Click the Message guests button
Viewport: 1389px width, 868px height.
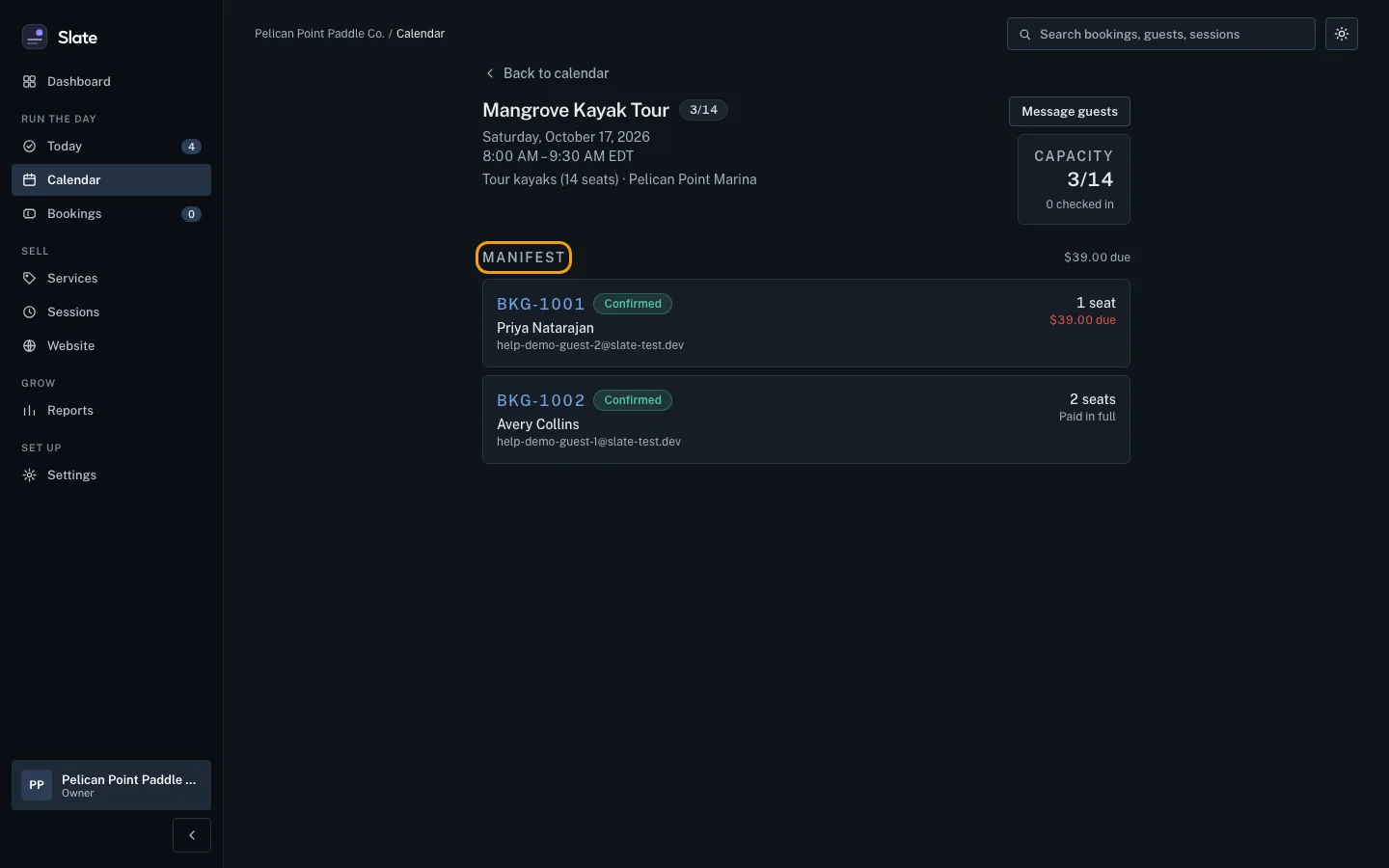coord(1070,112)
